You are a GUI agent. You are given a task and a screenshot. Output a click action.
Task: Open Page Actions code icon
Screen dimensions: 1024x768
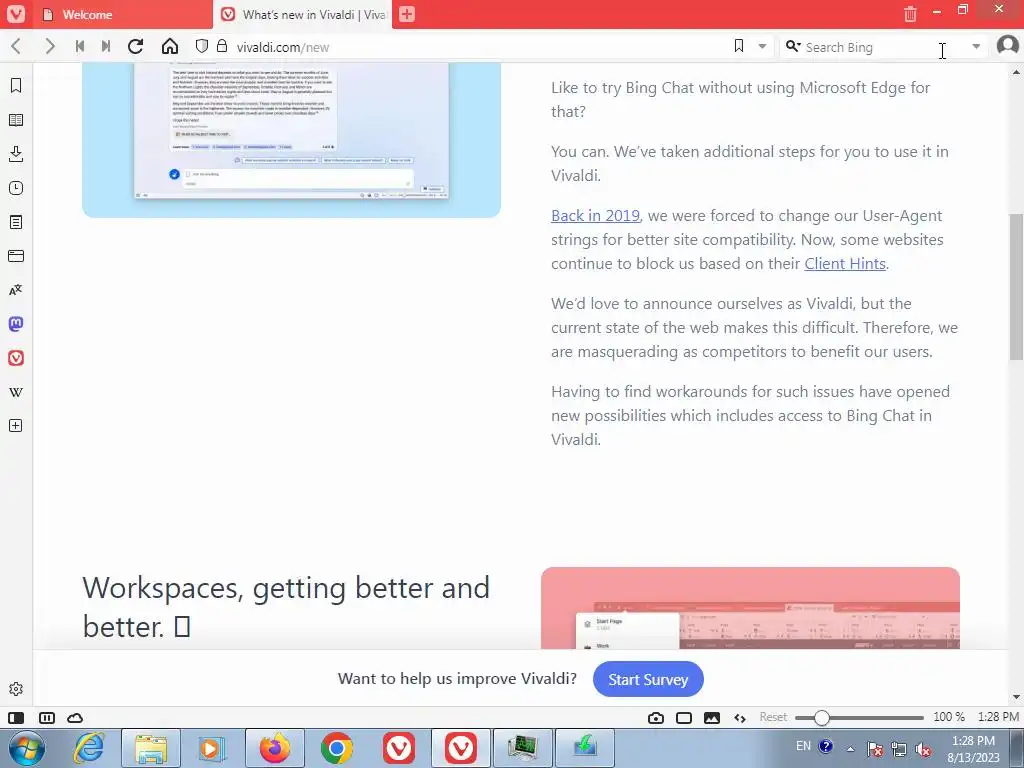pyautogui.click(x=740, y=718)
